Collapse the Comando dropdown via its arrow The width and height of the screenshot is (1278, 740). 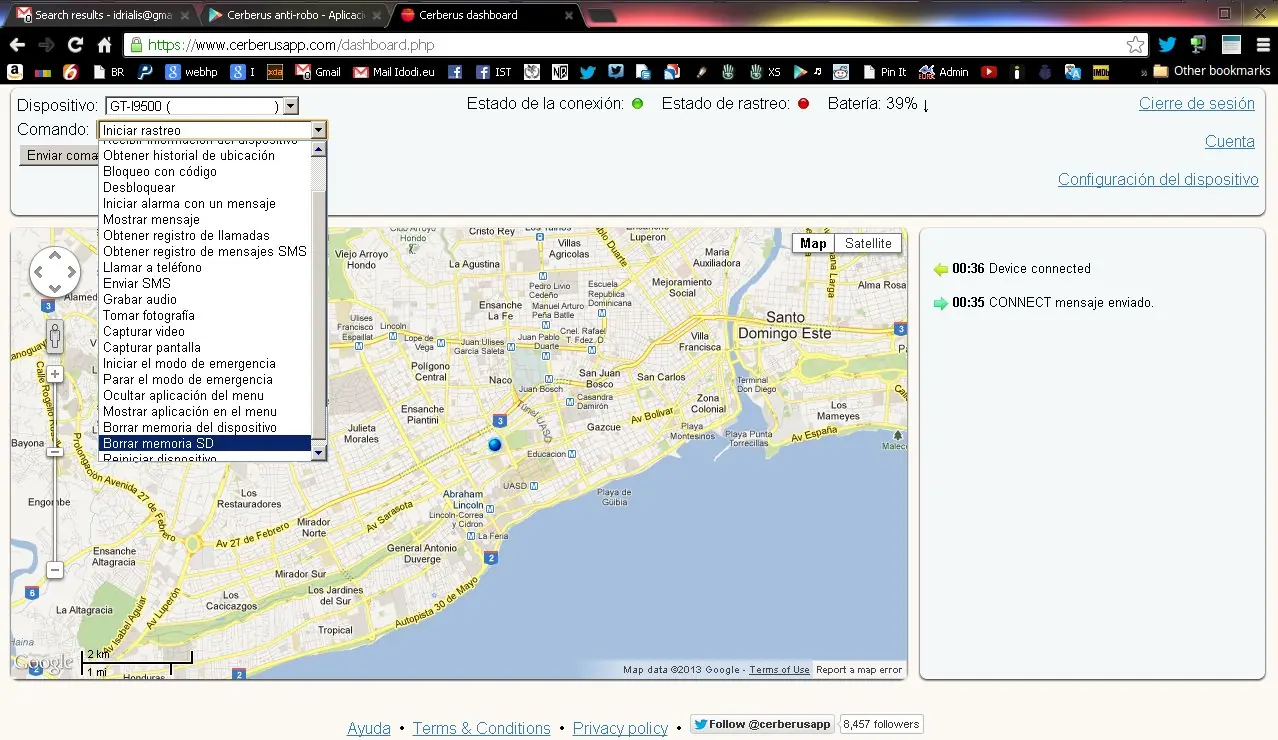[x=318, y=130]
